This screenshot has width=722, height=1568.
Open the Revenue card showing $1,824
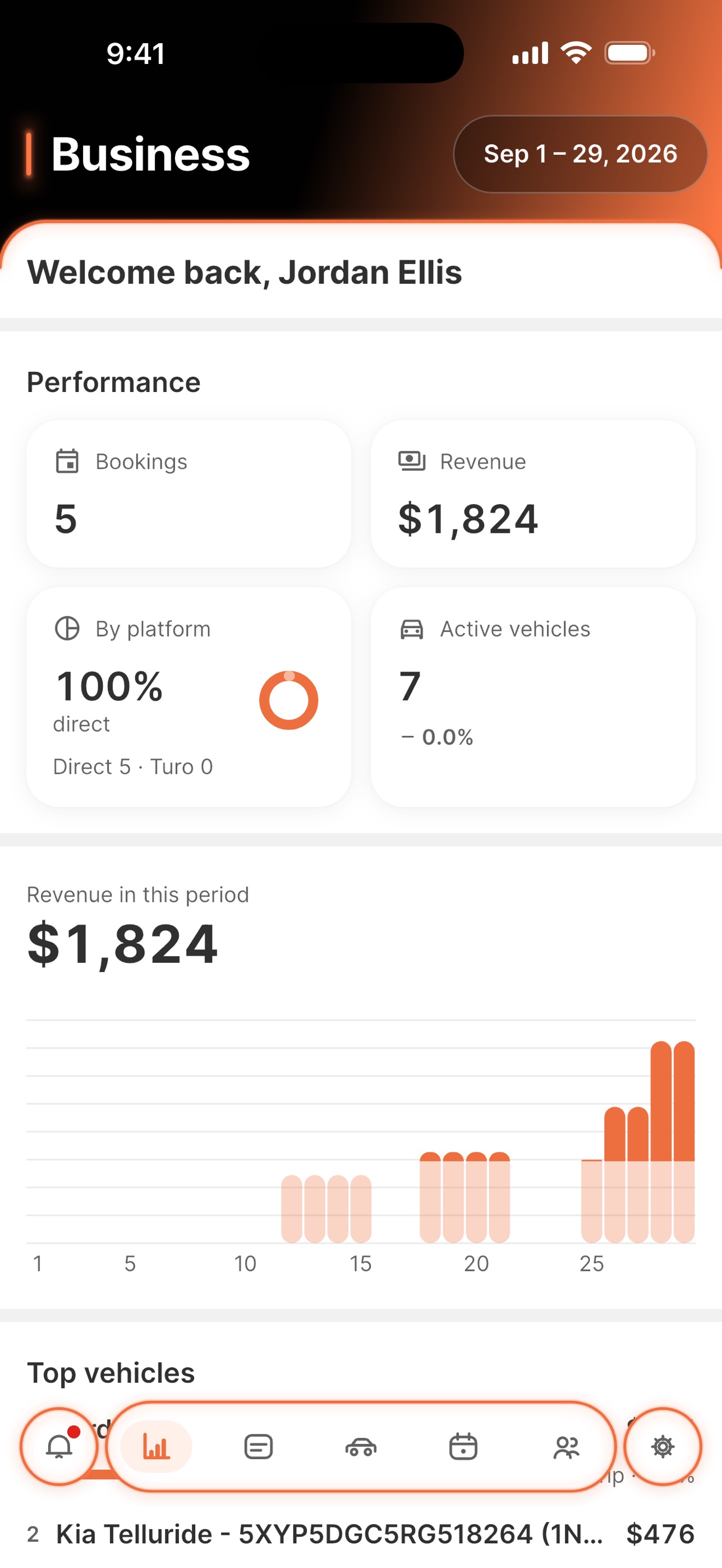[x=533, y=494]
